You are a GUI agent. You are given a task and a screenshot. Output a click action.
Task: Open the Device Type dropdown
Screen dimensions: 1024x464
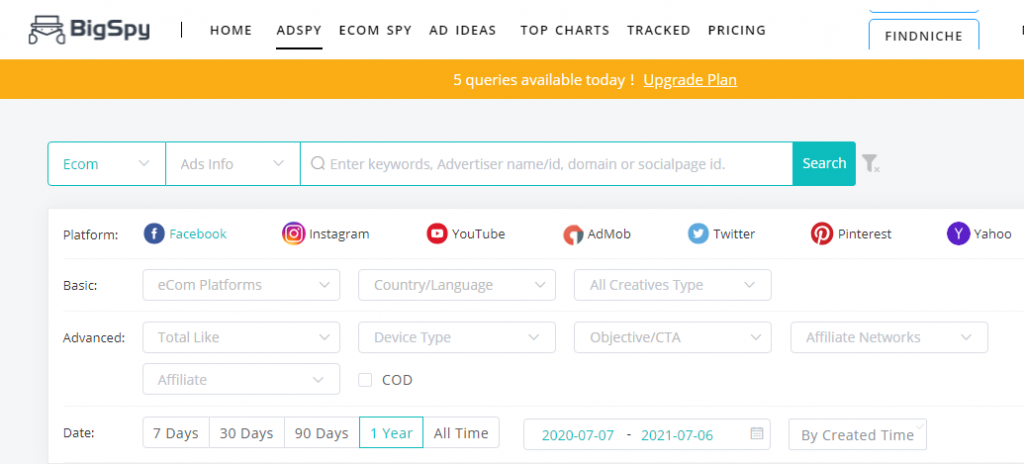tap(456, 337)
